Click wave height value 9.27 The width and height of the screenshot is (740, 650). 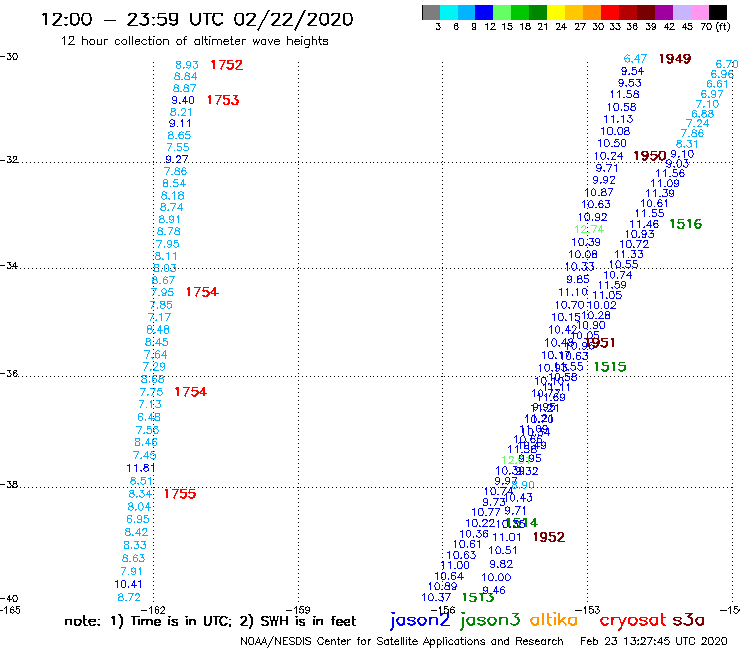[177, 159]
